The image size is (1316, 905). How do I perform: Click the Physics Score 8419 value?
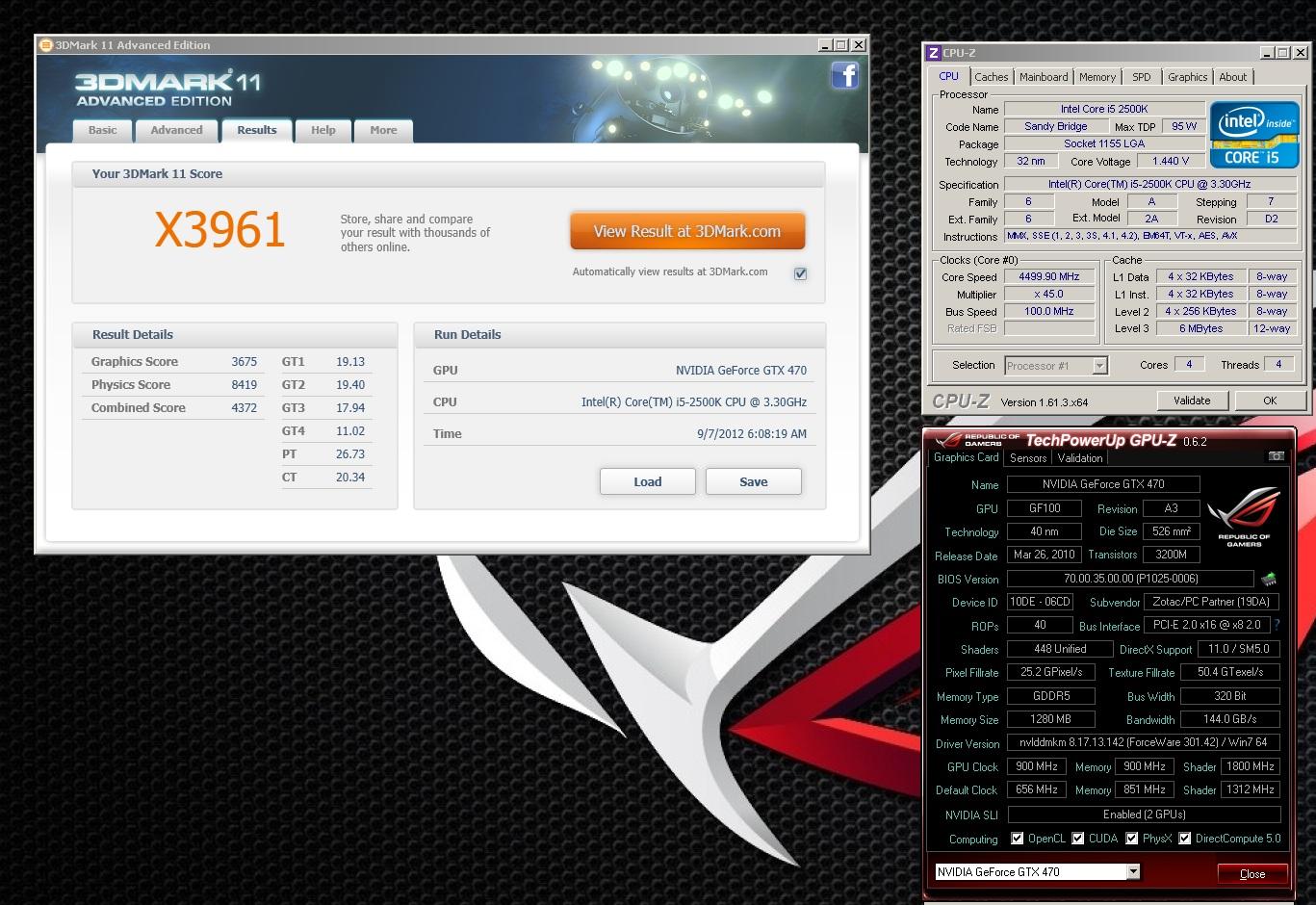245,385
